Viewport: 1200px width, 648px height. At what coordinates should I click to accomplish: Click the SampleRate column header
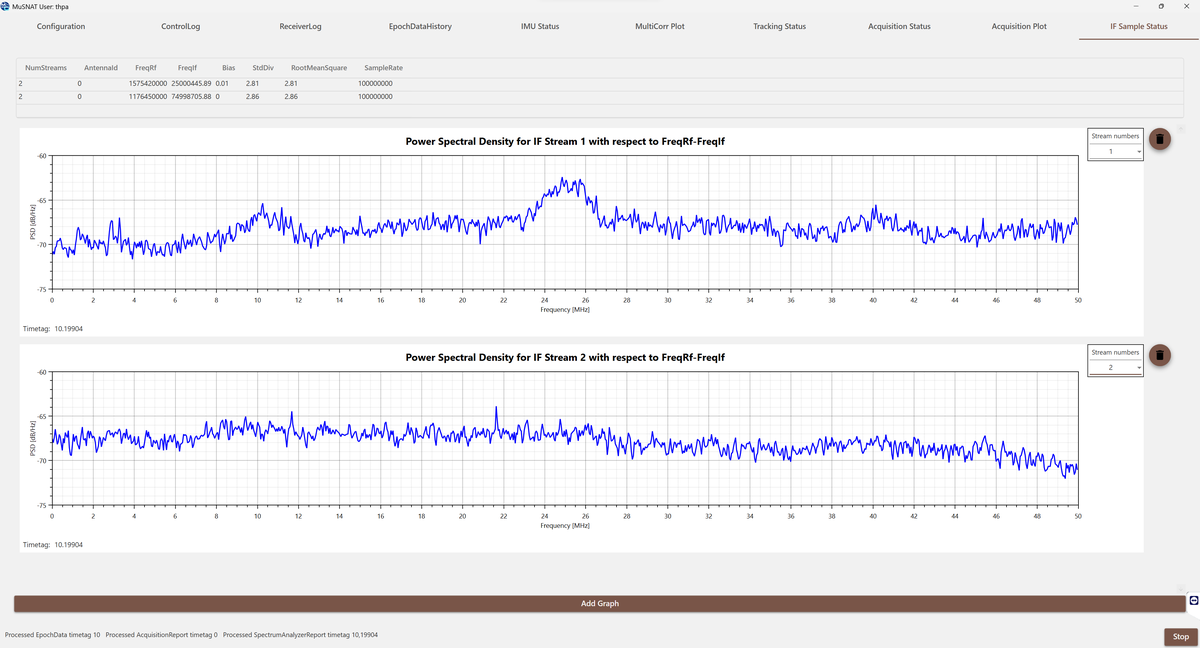click(384, 68)
